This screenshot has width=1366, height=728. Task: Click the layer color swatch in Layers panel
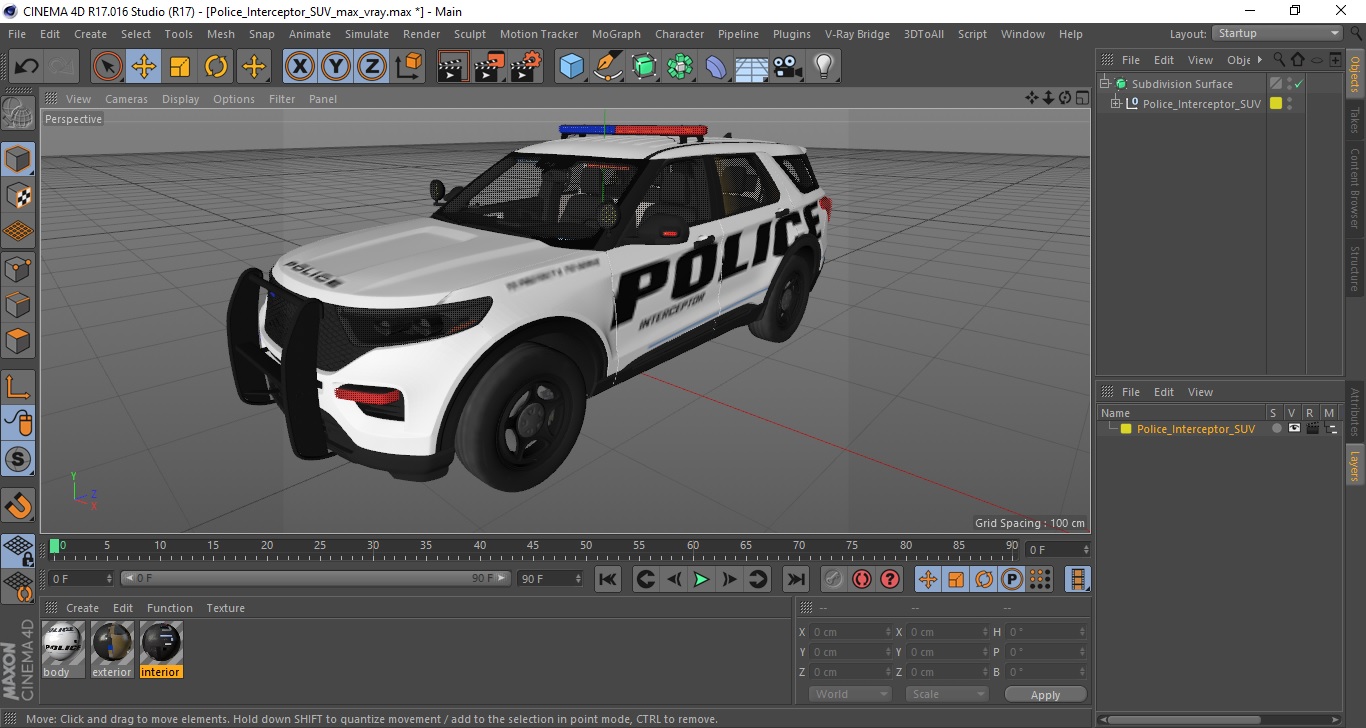(1126, 429)
